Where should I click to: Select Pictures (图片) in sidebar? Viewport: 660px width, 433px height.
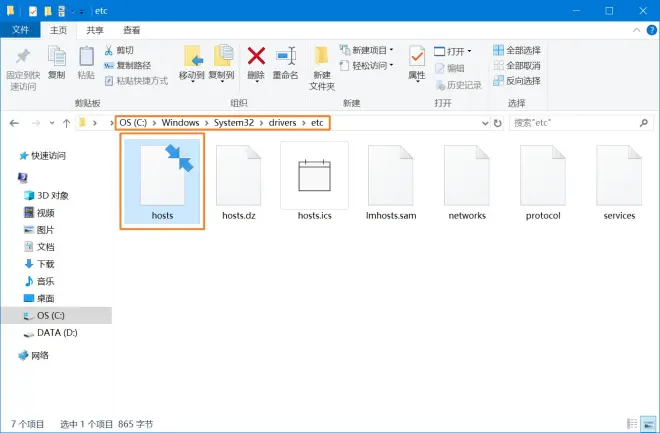[x=39, y=230]
